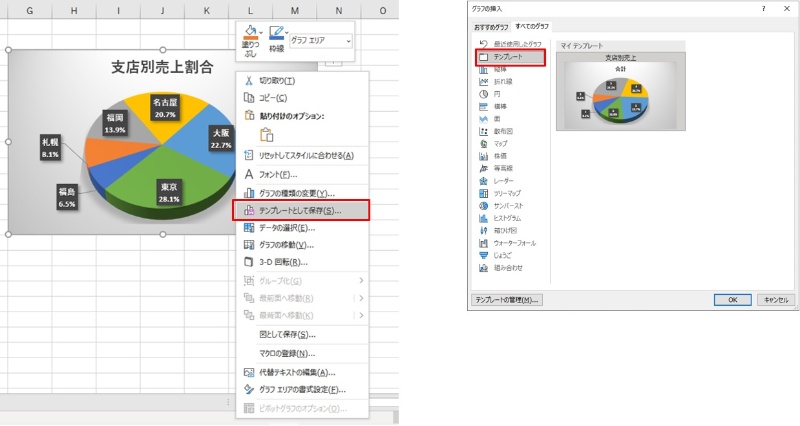800x426 pixels.
Task: Click データの選択 in the context menu
Action: [287, 228]
